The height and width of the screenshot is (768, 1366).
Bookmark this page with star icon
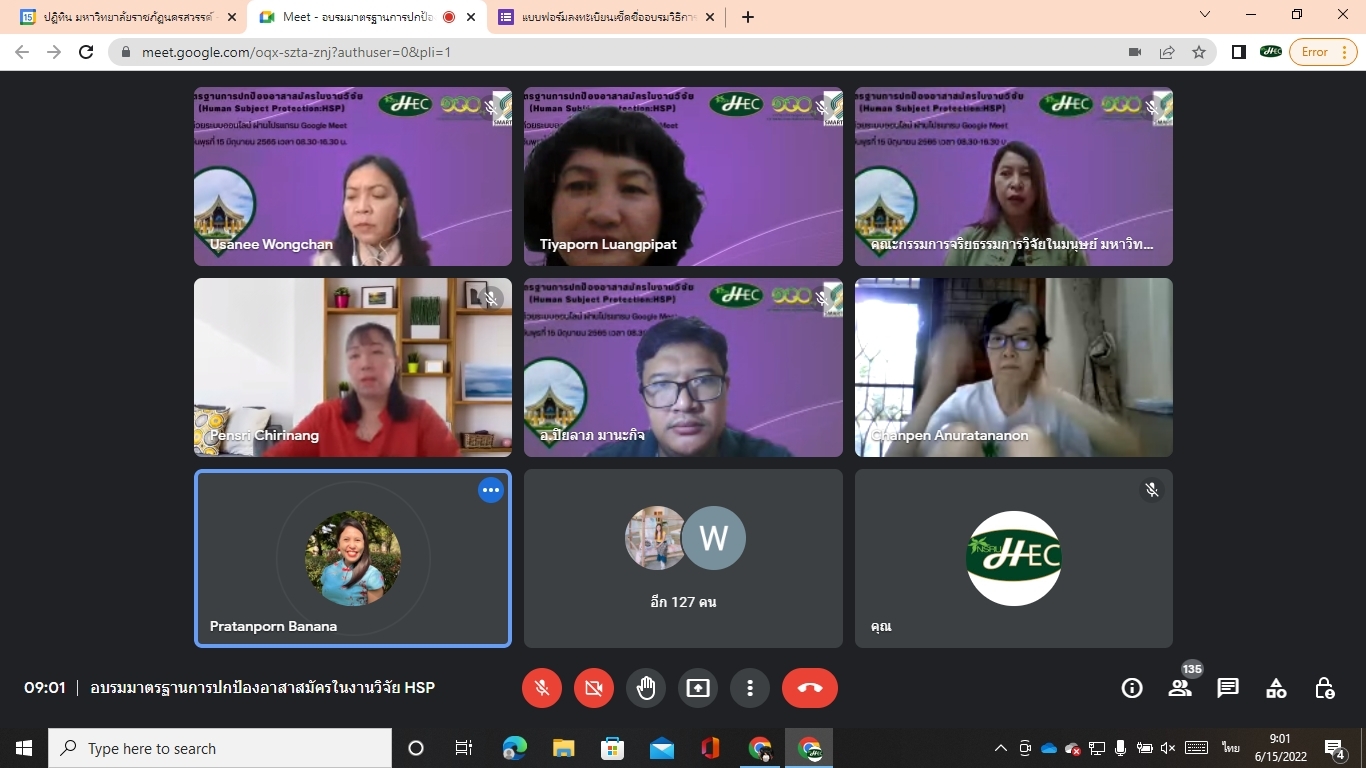(x=1199, y=52)
